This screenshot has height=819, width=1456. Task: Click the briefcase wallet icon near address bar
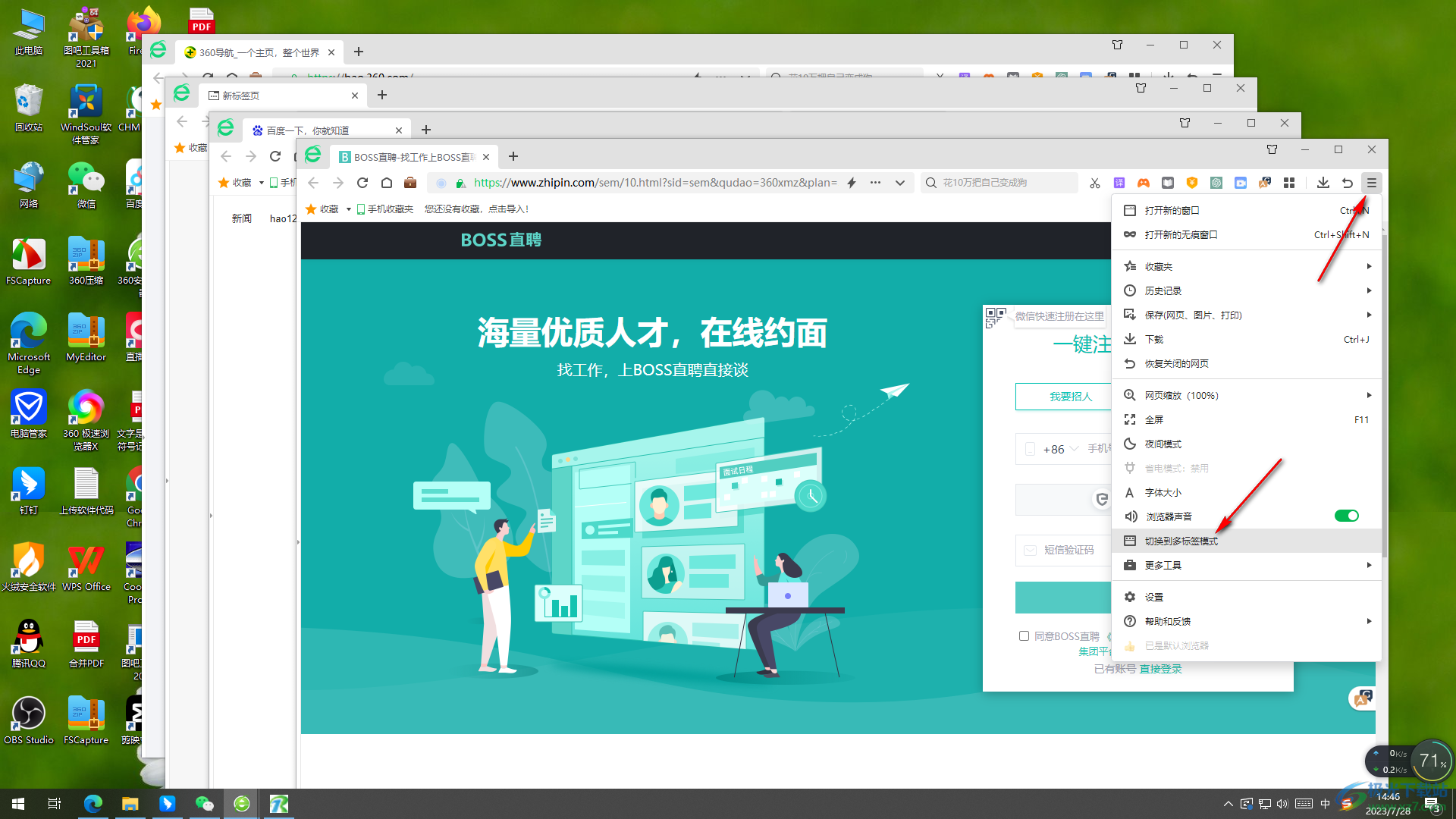[x=410, y=183]
